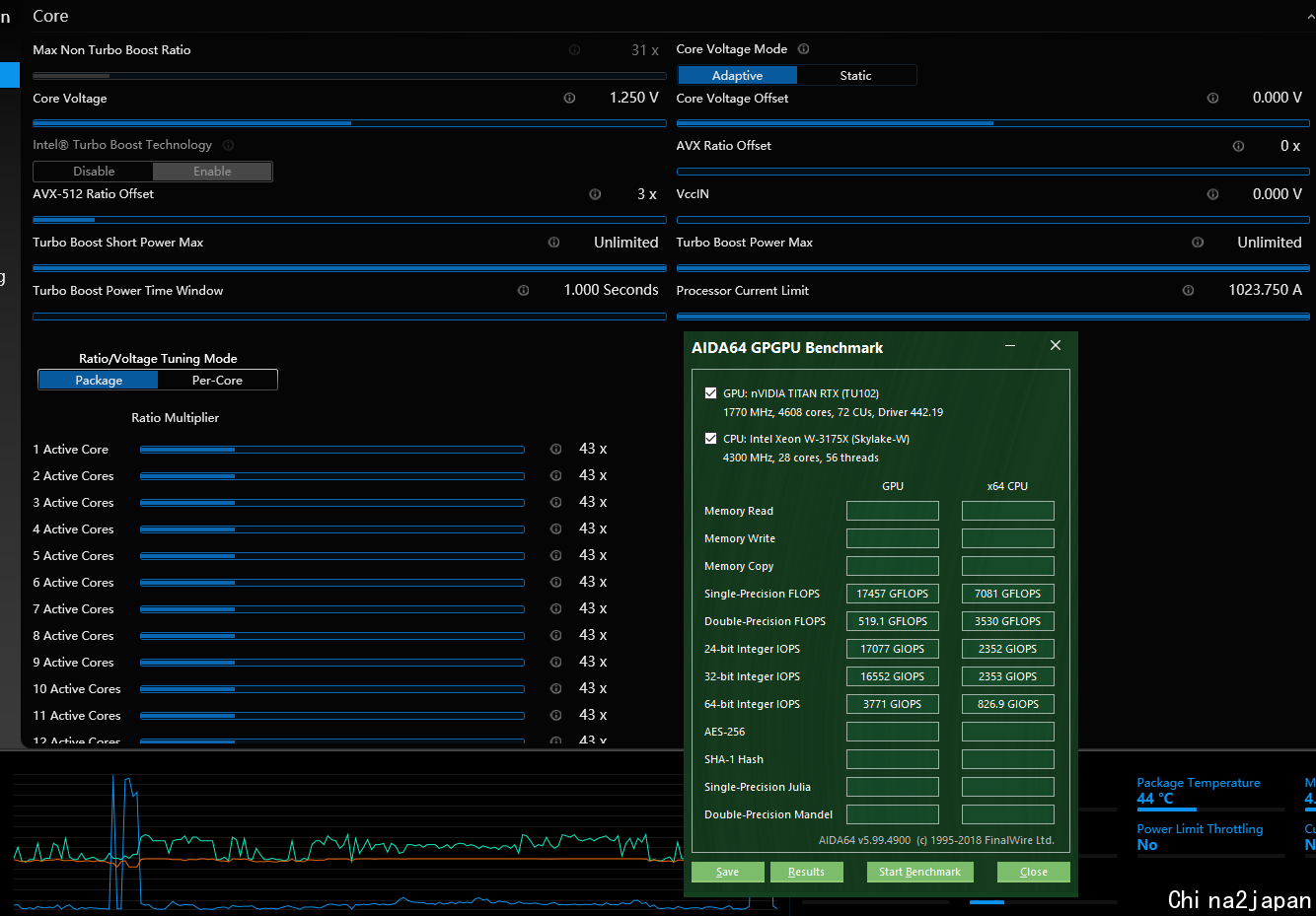Click info icon for 9 Active Cores row

coord(555,662)
